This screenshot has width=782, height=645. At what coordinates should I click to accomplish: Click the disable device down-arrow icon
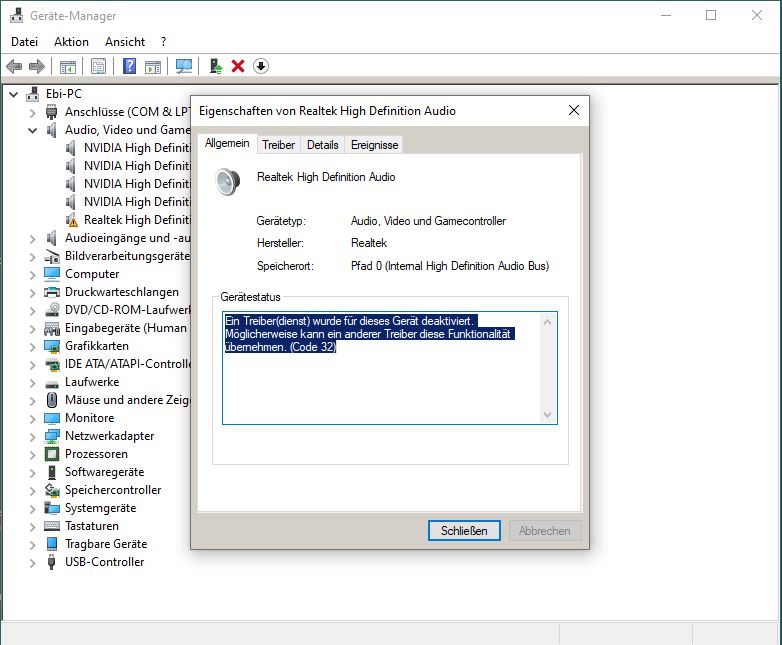[x=260, y=66]
